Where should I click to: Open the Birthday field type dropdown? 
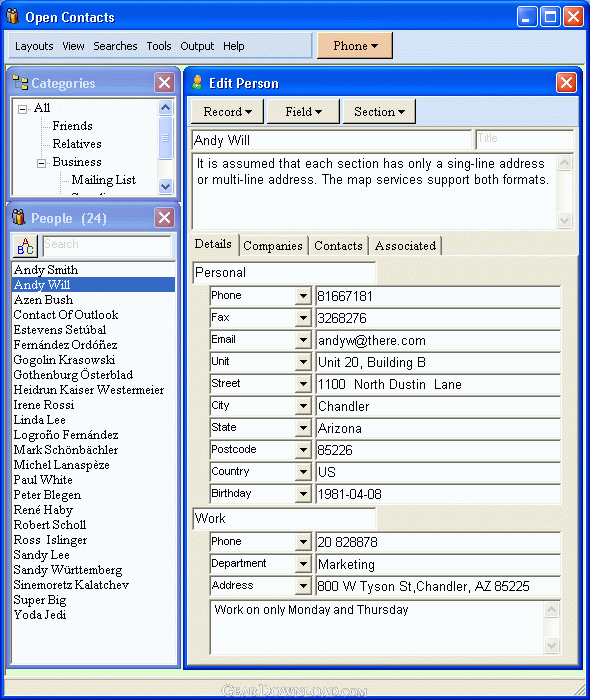click(303, 494)
